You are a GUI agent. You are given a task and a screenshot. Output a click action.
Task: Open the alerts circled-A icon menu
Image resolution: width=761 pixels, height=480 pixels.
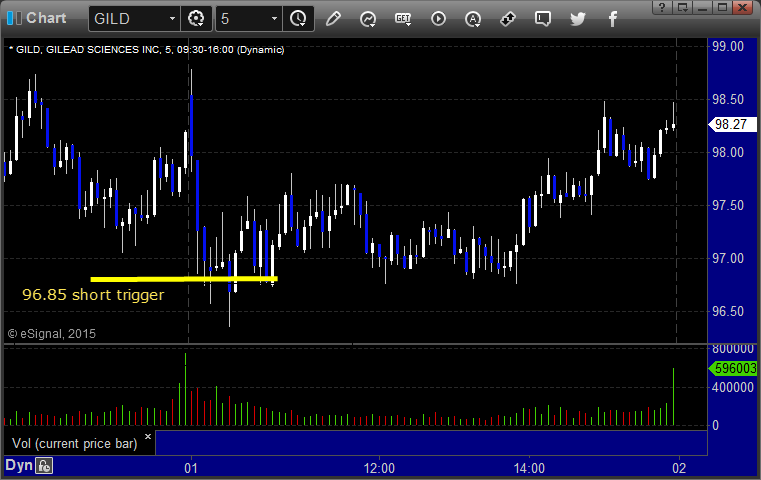pyautogui.click(x=473, y=19)
